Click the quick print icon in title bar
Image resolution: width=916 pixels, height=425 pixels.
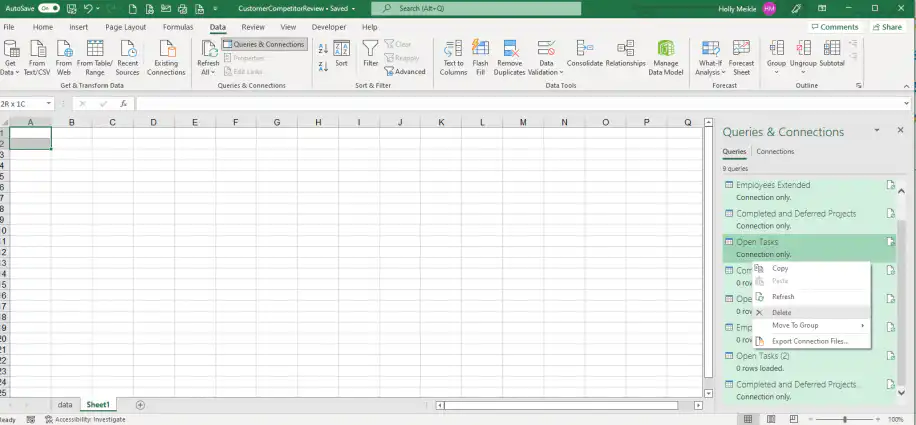(x=183, y=9)
